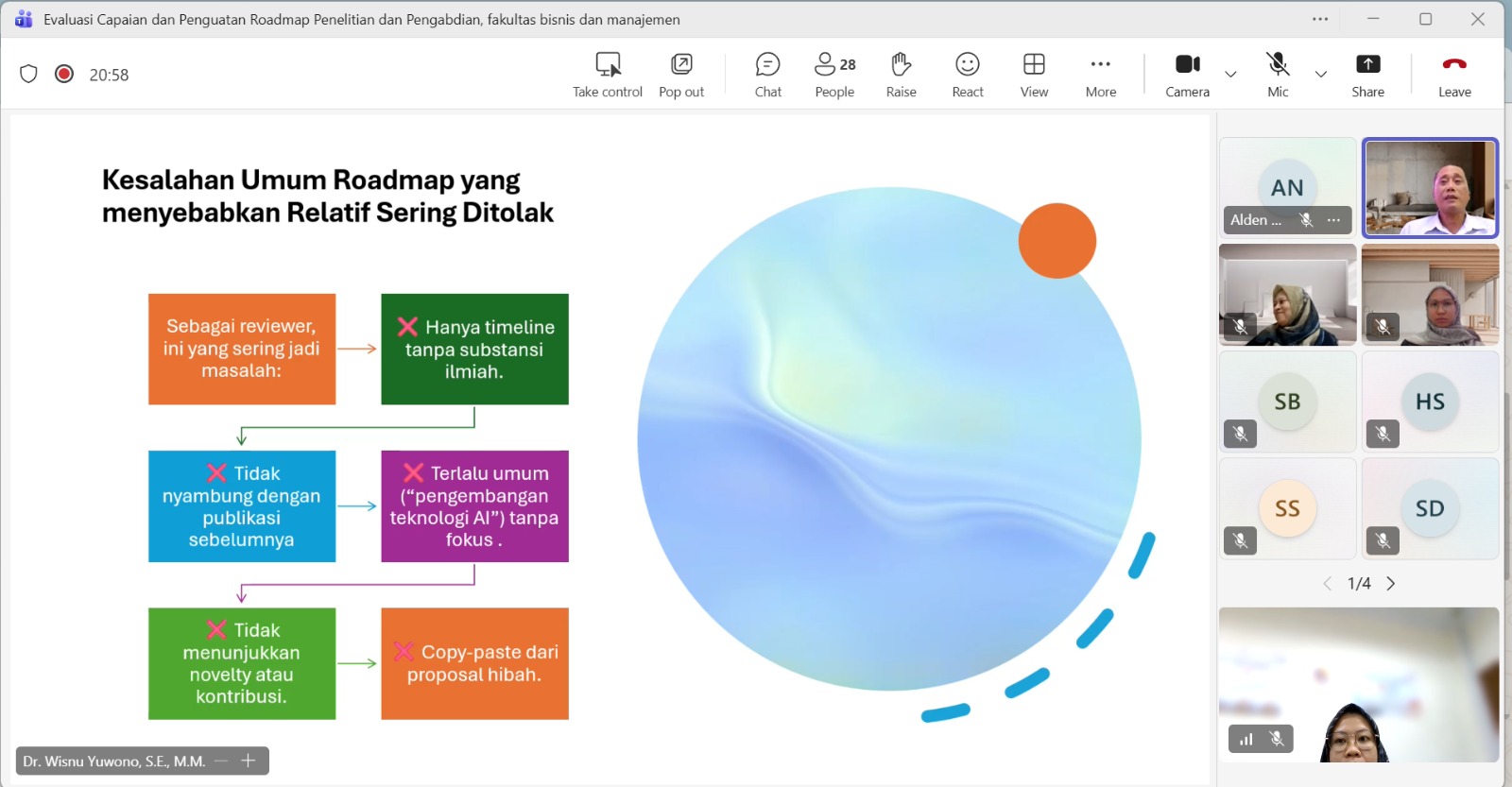Viewport: 1512px width, 787px height.
Task: Click the Copy-paste dari proposal hibah box
Action: [x=474, y=663]
